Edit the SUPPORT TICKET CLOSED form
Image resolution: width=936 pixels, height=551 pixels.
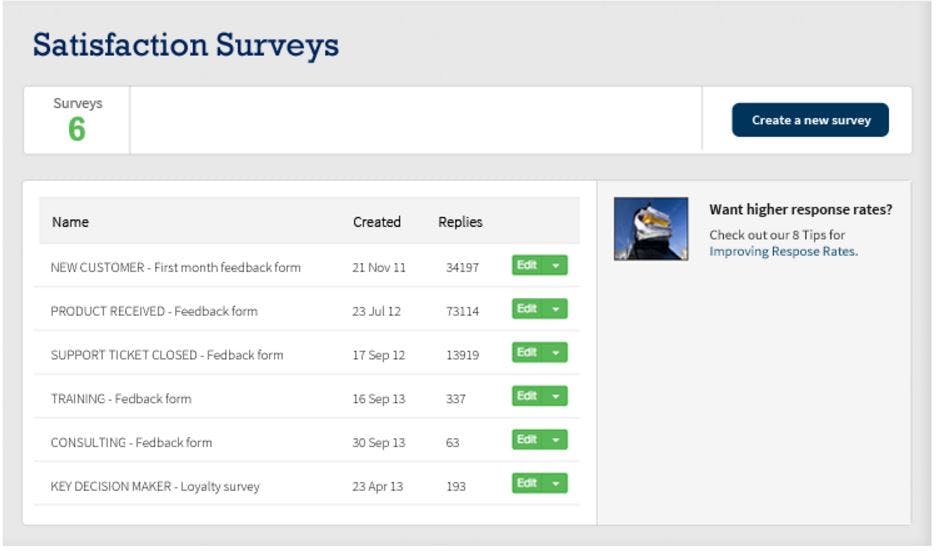click(x=527, y=353)
